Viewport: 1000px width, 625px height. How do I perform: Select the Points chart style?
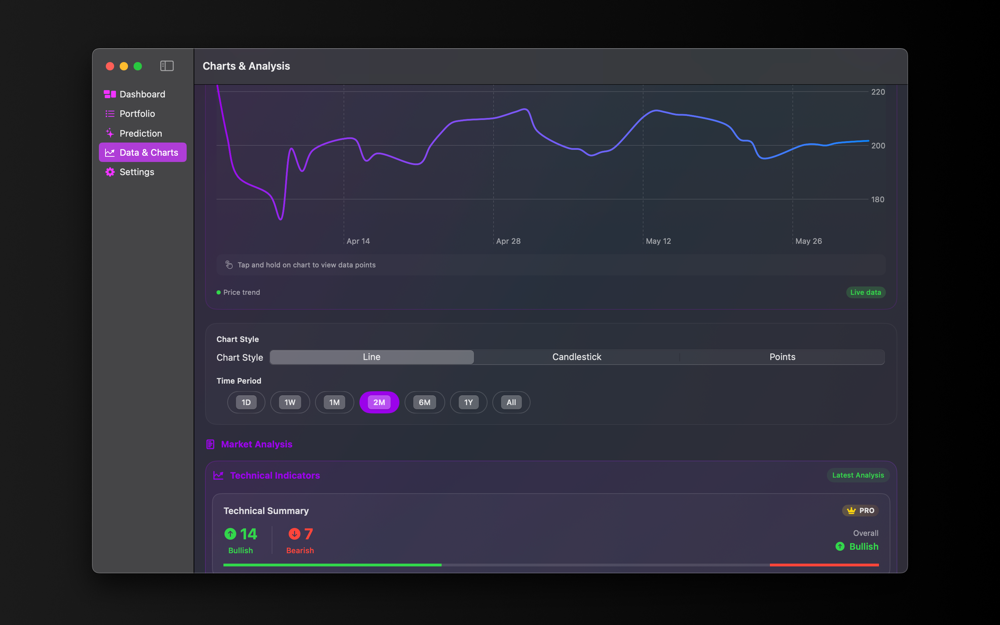(782, 357)
